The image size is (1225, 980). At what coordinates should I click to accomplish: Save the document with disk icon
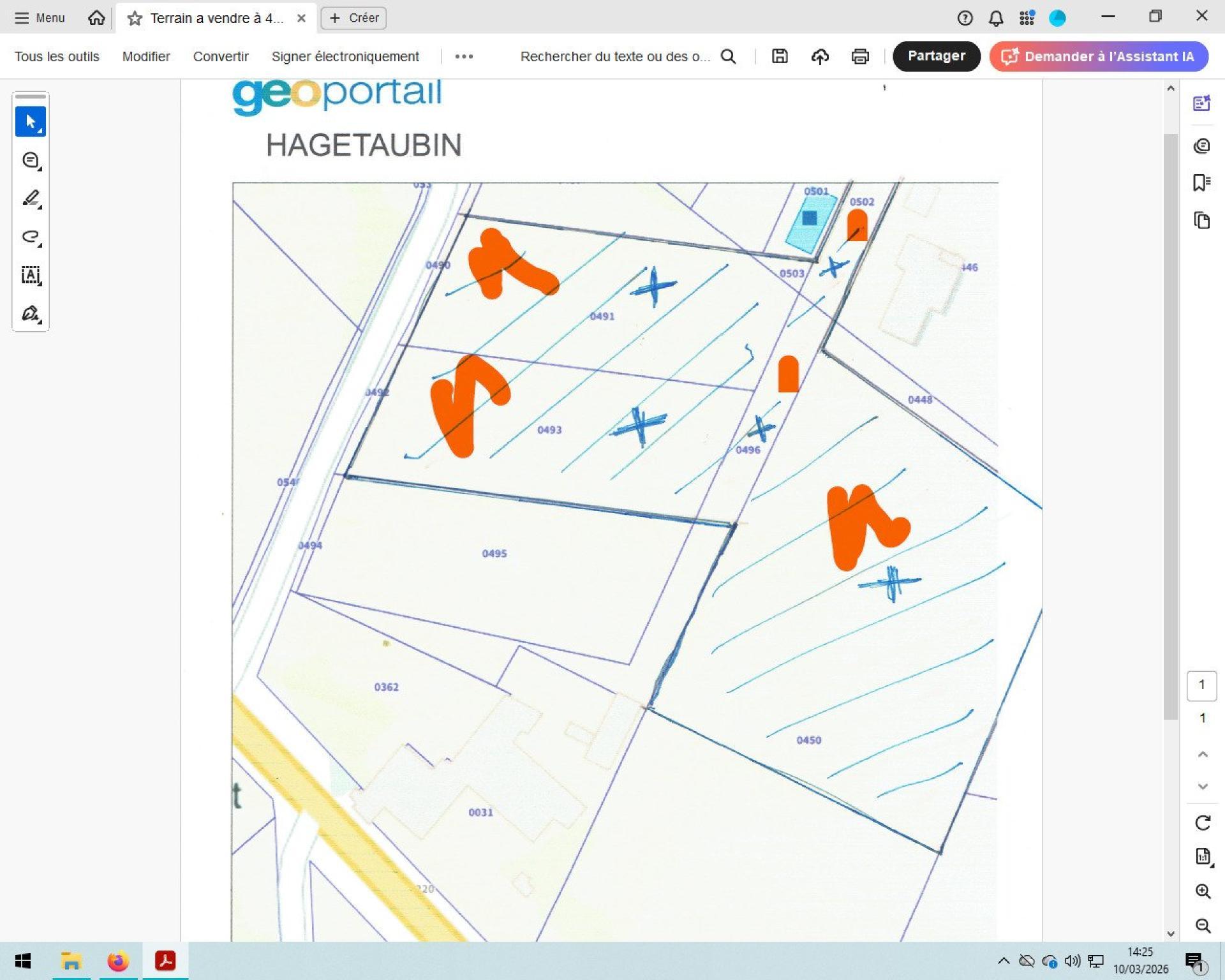click(780, 56)
